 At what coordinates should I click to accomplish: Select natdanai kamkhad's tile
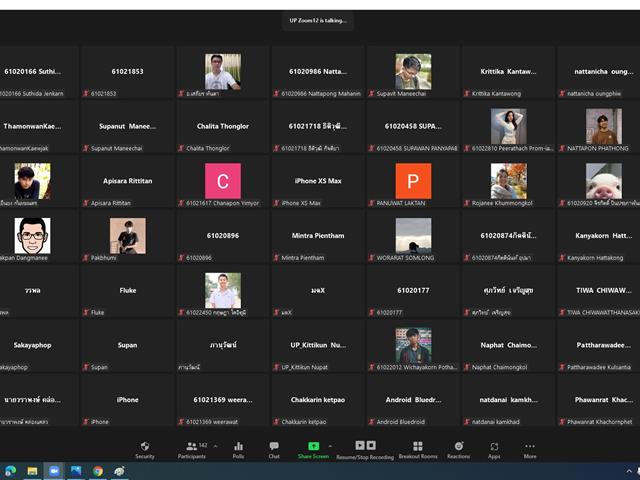[509, 400]
